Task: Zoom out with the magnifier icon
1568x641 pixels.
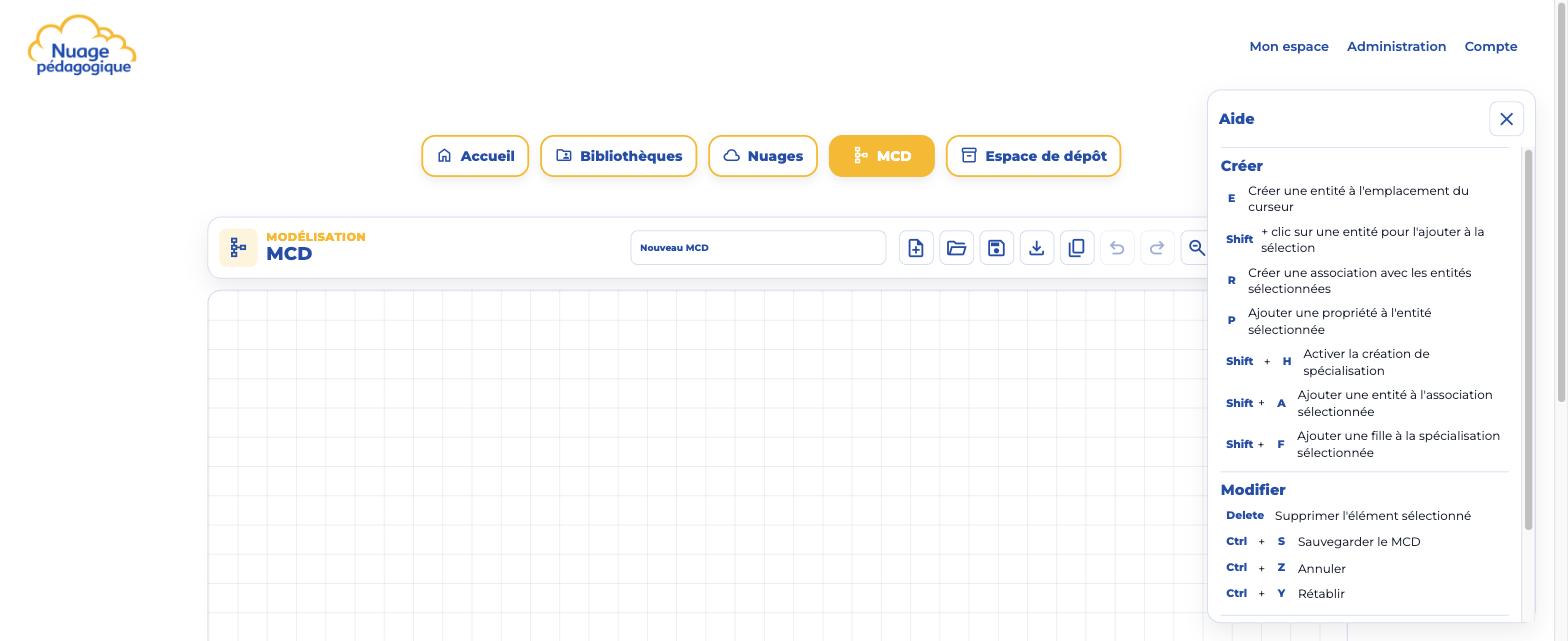Action: click(x=1196, y=248)
